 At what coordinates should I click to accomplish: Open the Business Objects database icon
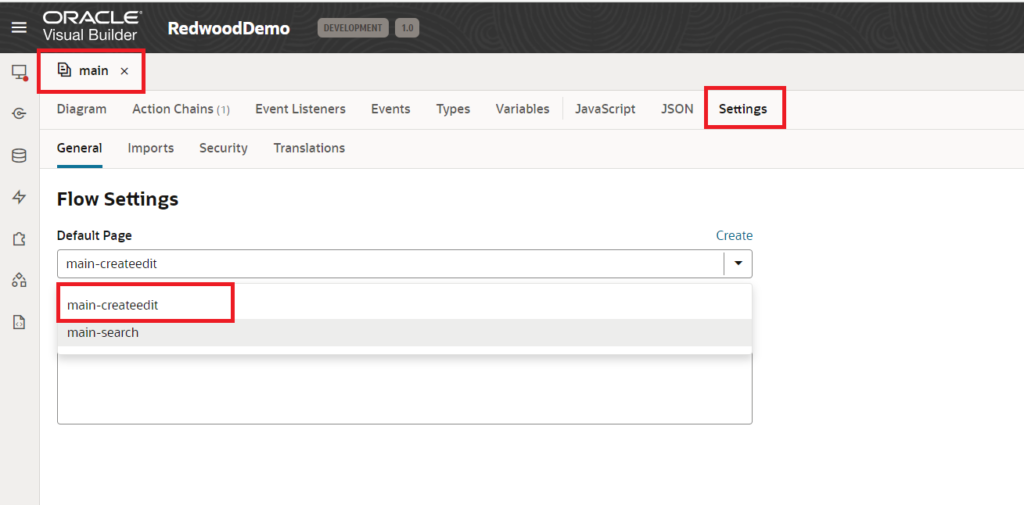click(19, 156)
